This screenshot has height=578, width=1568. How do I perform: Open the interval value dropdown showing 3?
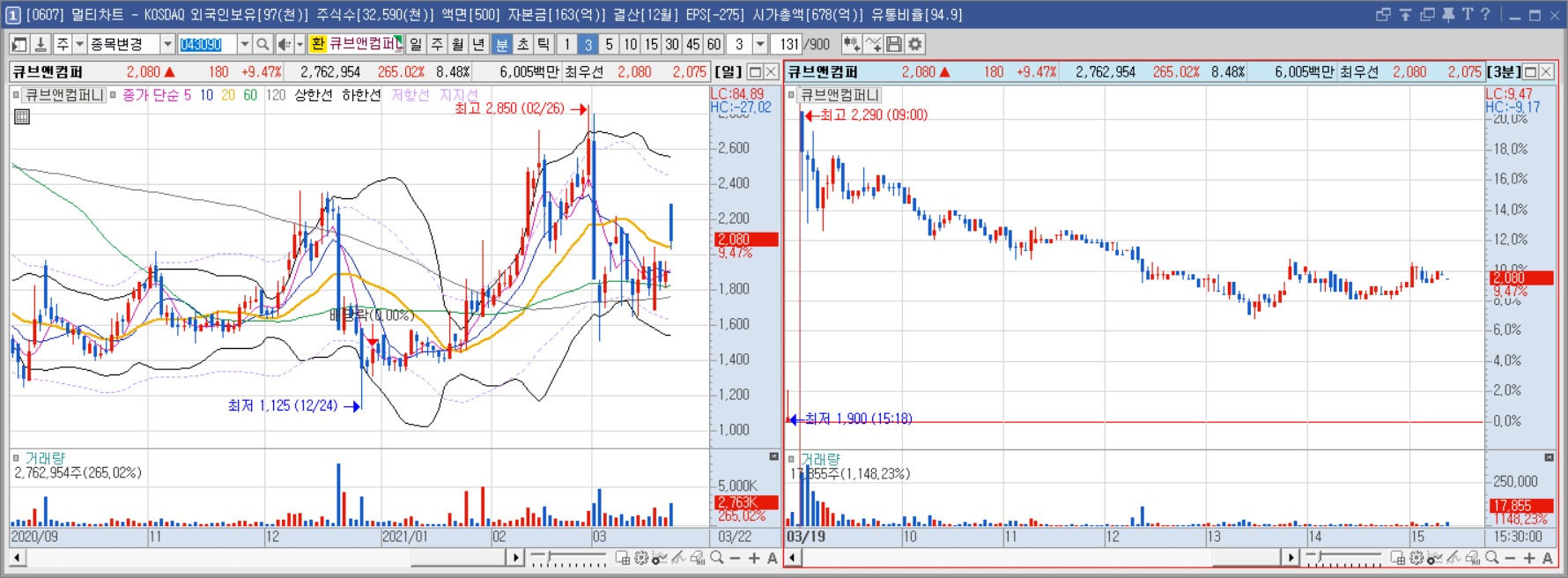click(760, 44)
